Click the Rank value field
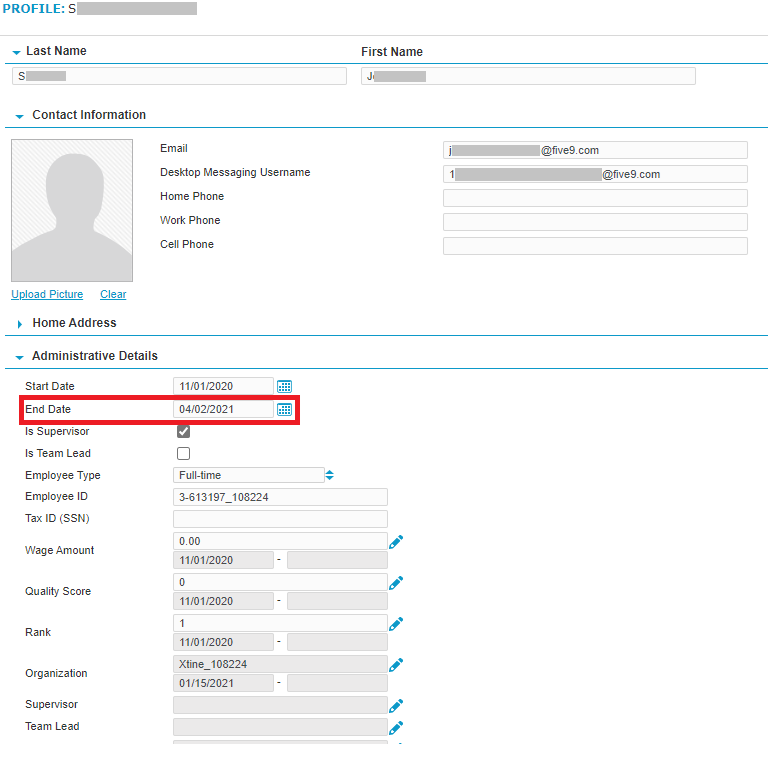Image resolution: width=768 pixels, height=775 pixels. (280, 623)
